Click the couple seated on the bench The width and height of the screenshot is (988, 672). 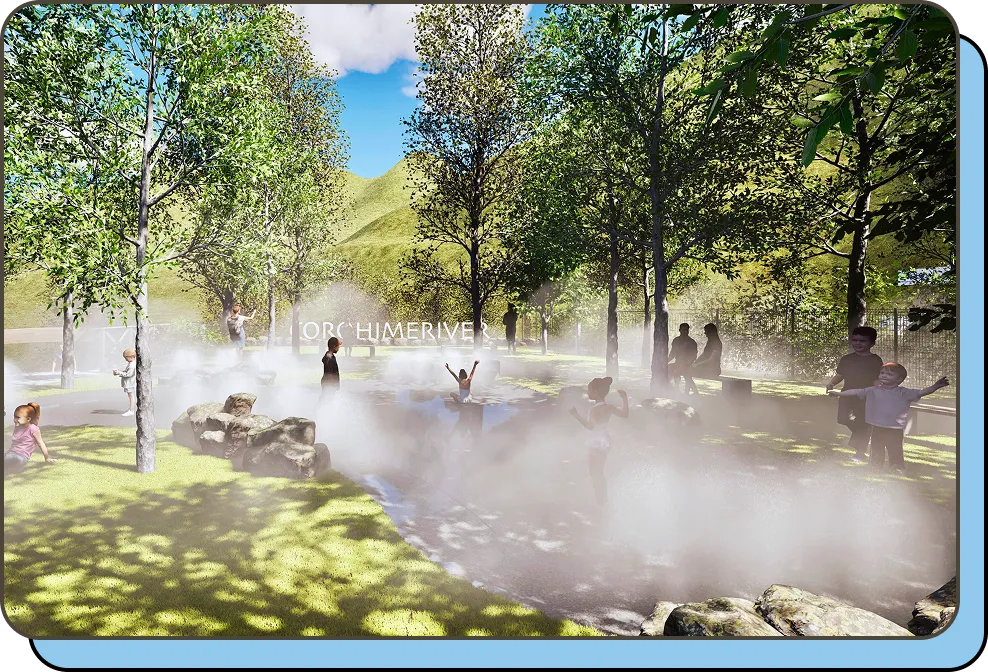(x=695, y=352)
